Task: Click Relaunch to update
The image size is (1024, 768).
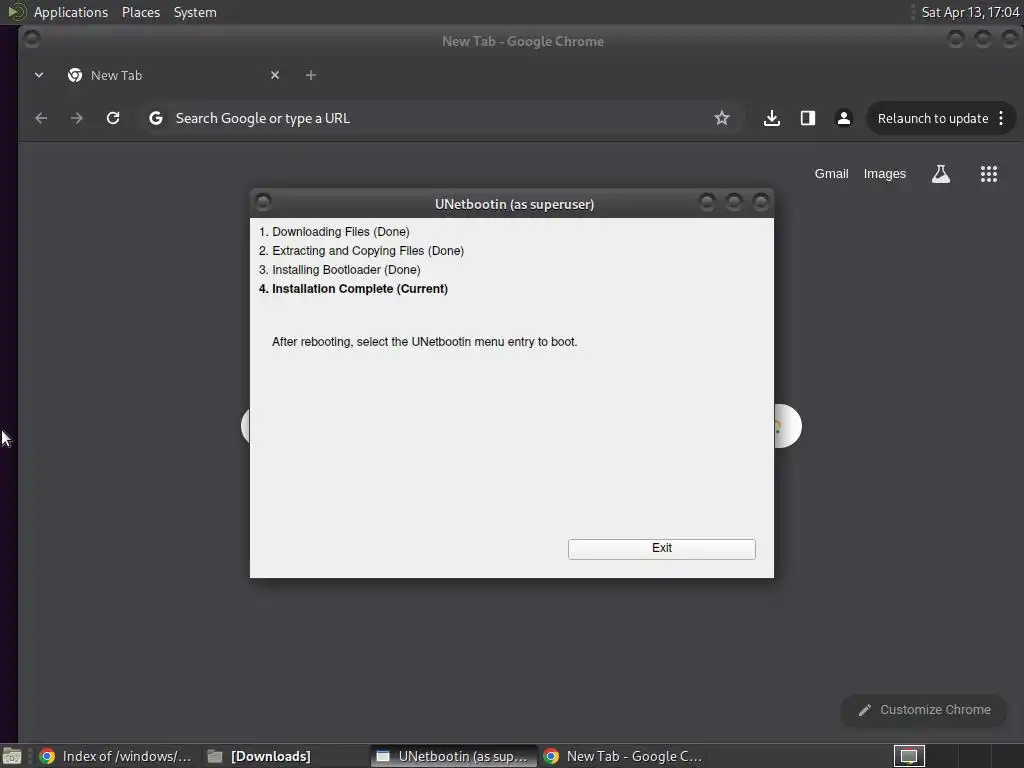Action: 933,118
